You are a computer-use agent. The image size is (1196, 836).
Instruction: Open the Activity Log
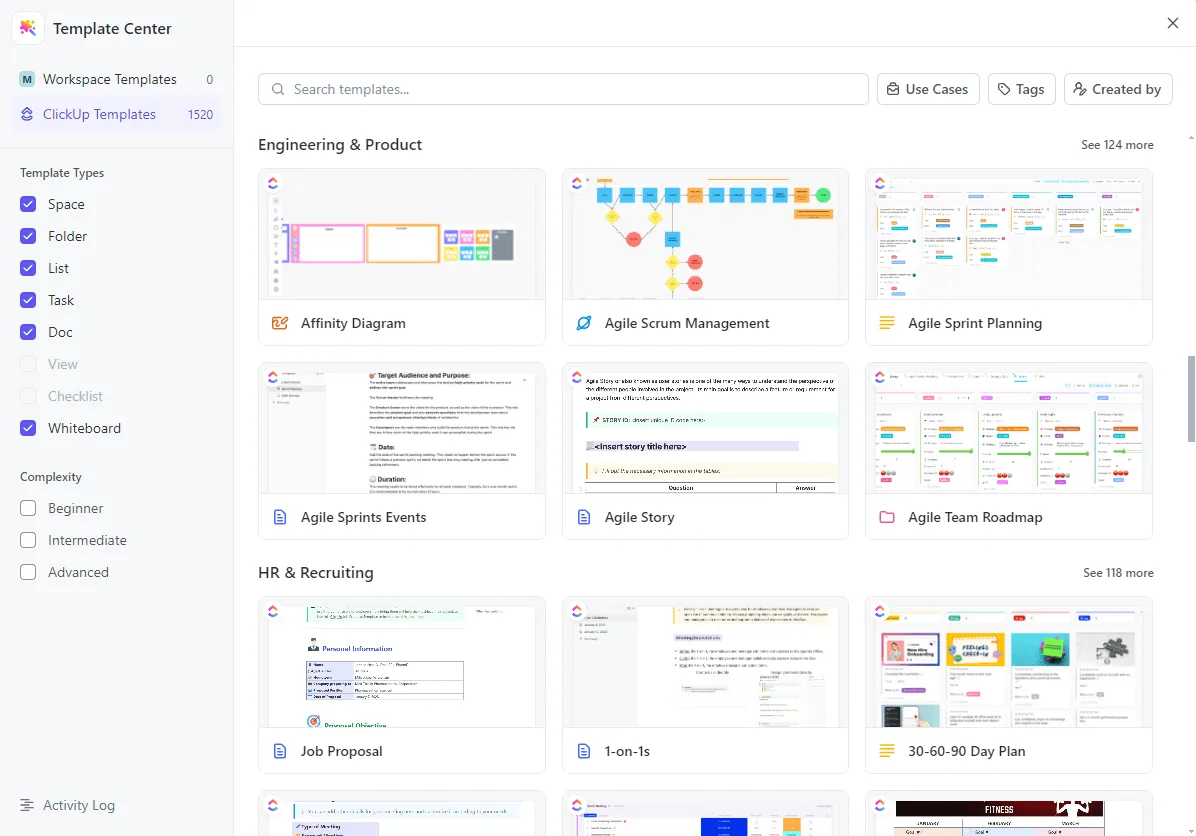(67, 805)
